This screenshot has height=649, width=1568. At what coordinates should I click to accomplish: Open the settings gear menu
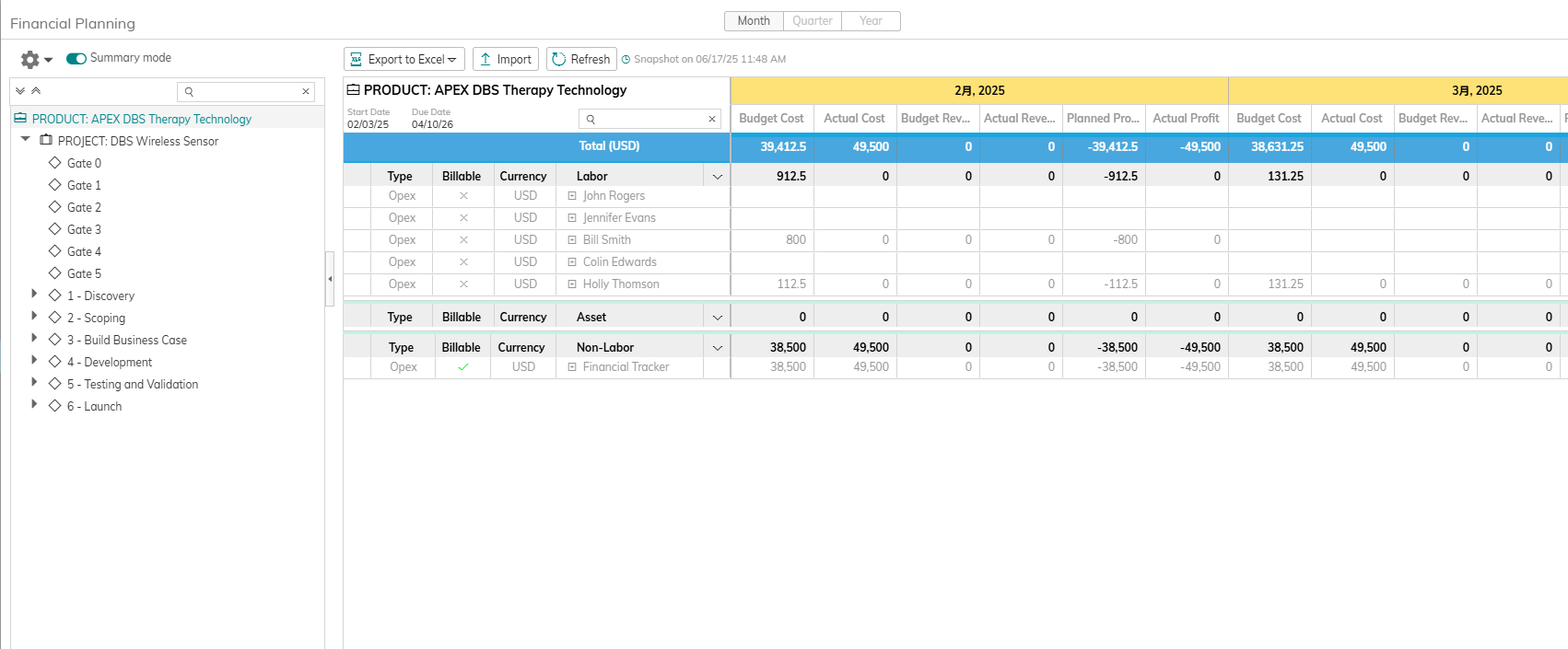[30, 60]
